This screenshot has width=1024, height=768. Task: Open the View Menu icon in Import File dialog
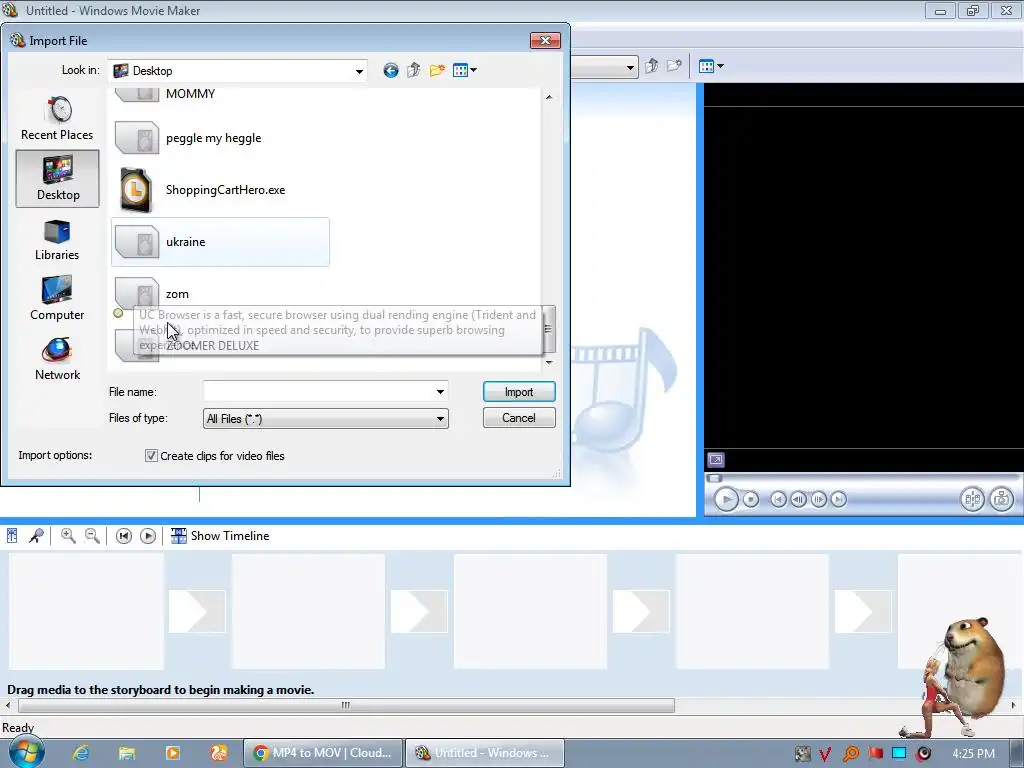click(464, 71)
